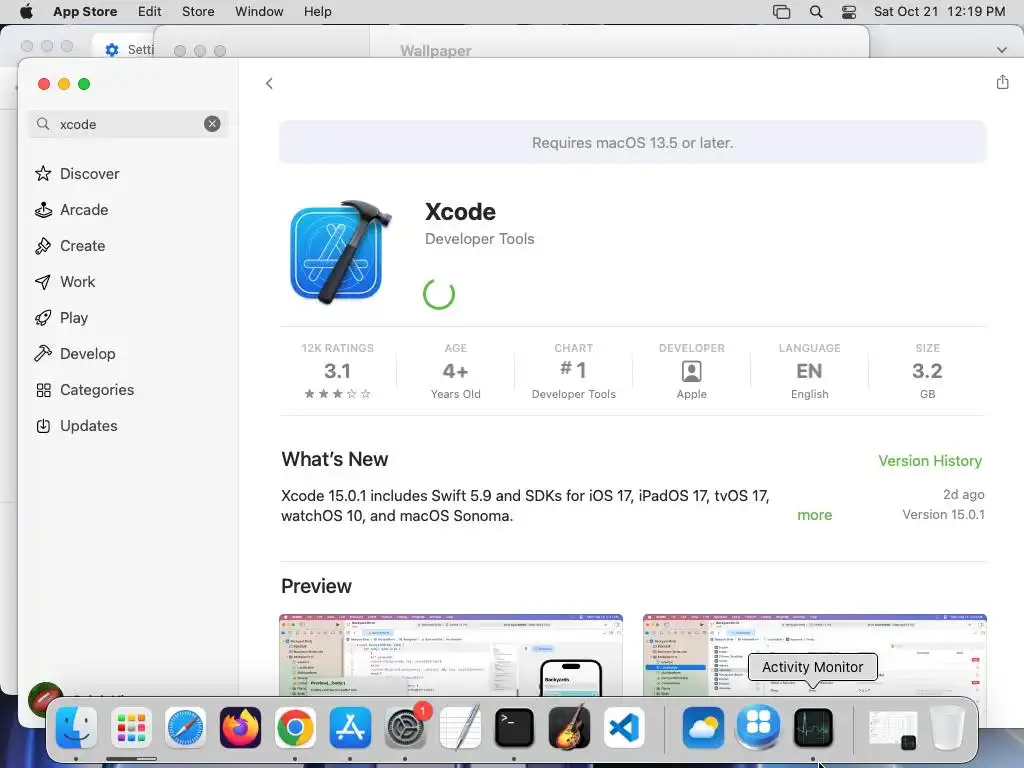Click the user account avatar at sidebar bottom
This screenshot has height=768, width=1024.
coord(46,699)
